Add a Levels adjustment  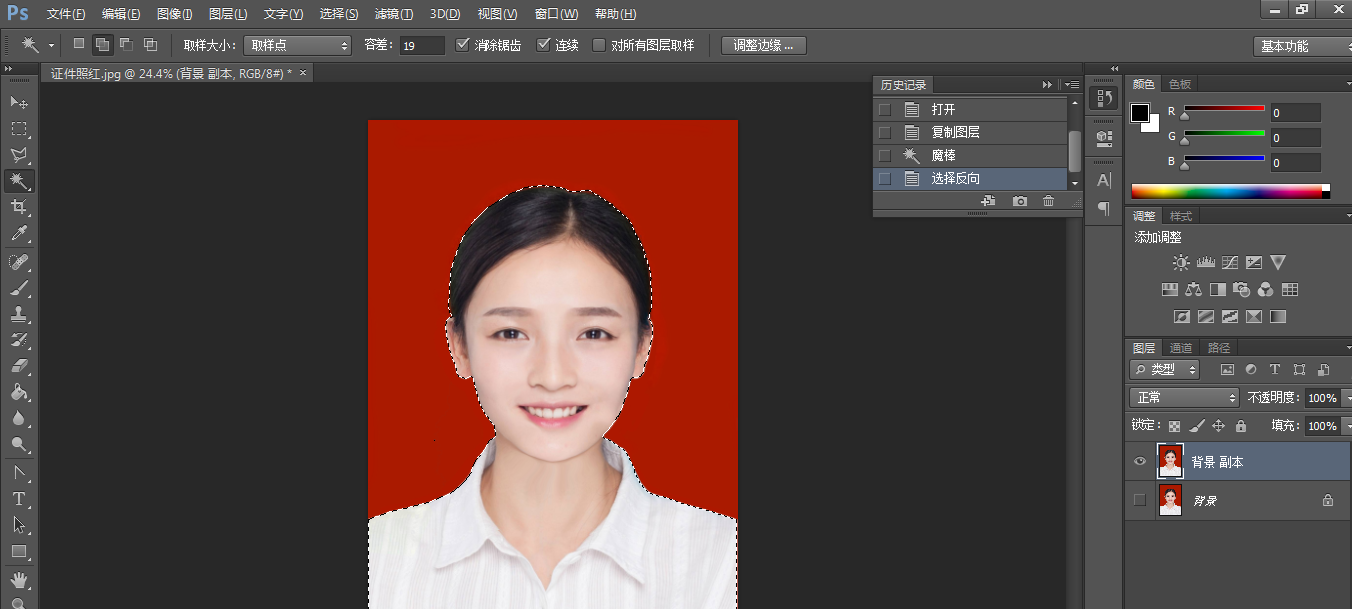1205,263
